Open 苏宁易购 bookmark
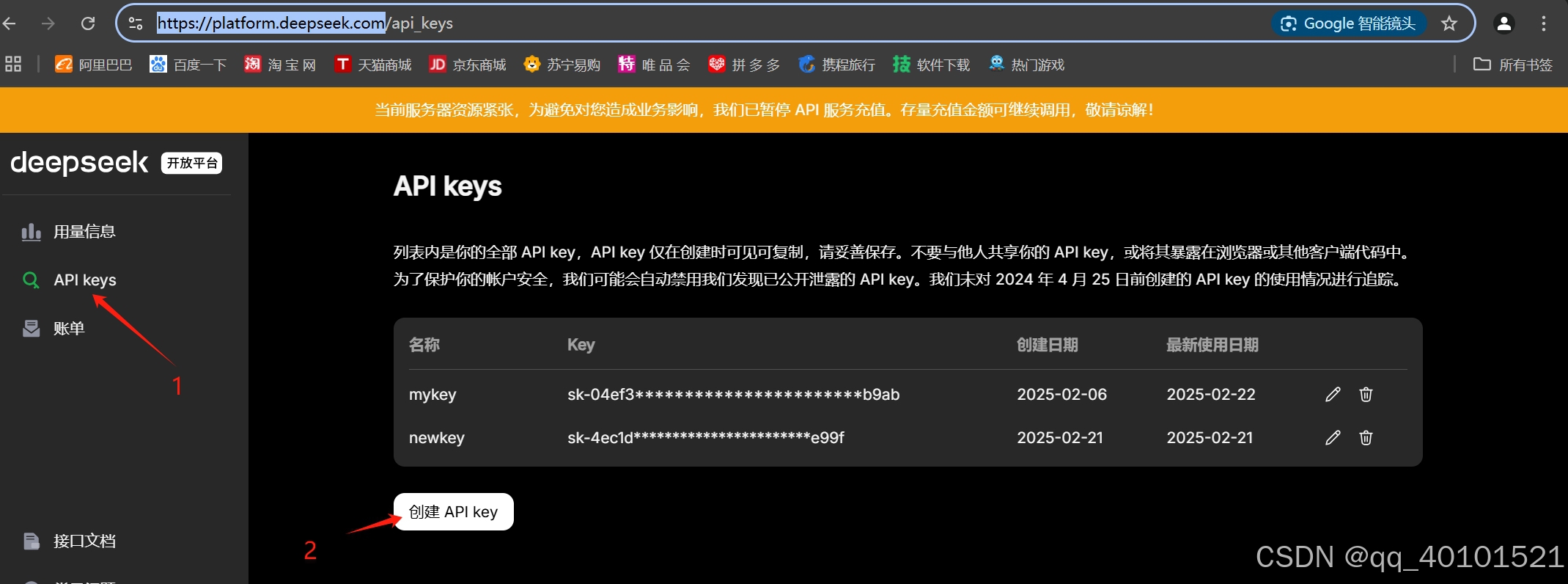 pyautogui.click(x=562, y=65)
